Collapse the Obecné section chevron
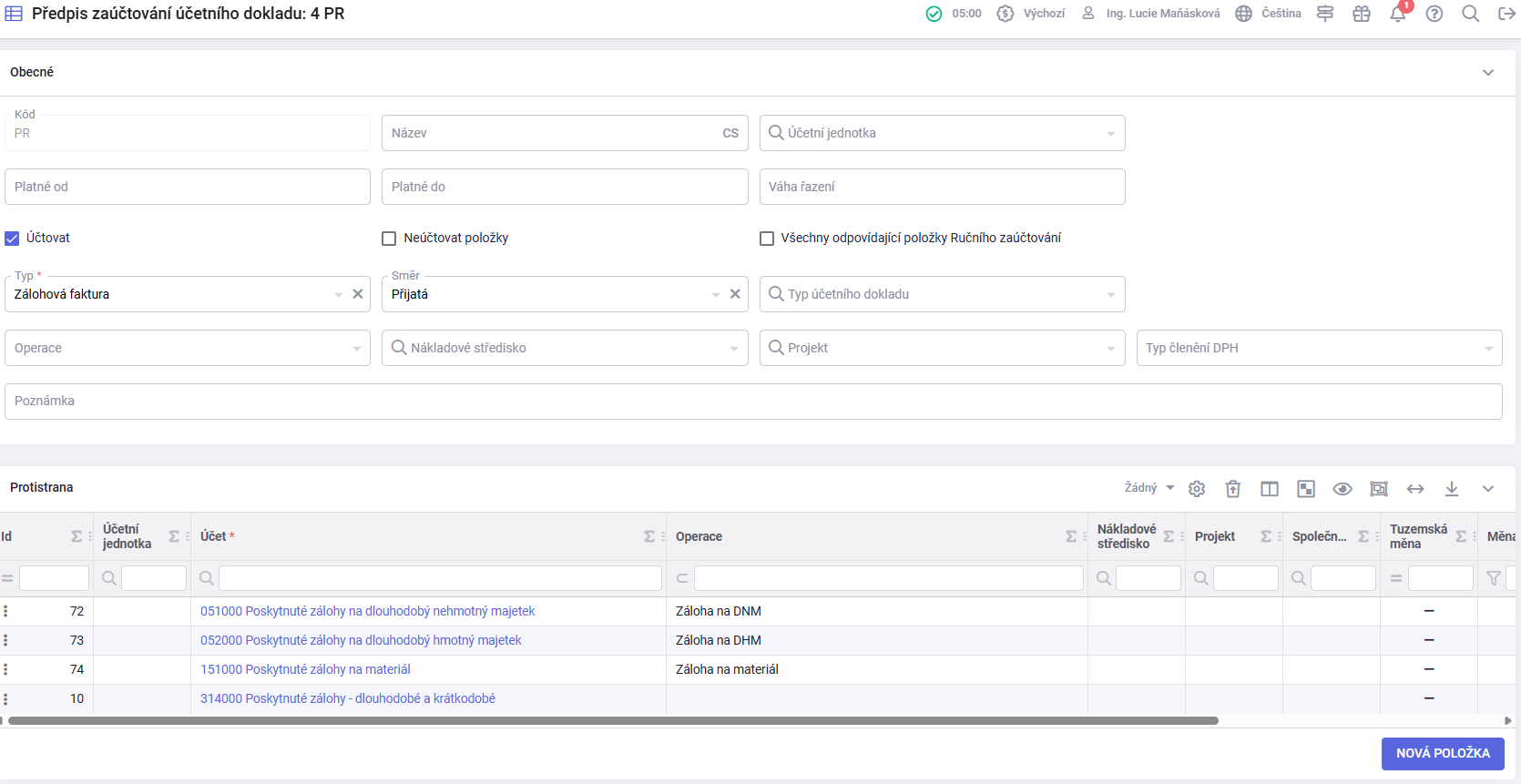The height and width of the screenshot is (784, 1521). click(x=1488, y=73)
